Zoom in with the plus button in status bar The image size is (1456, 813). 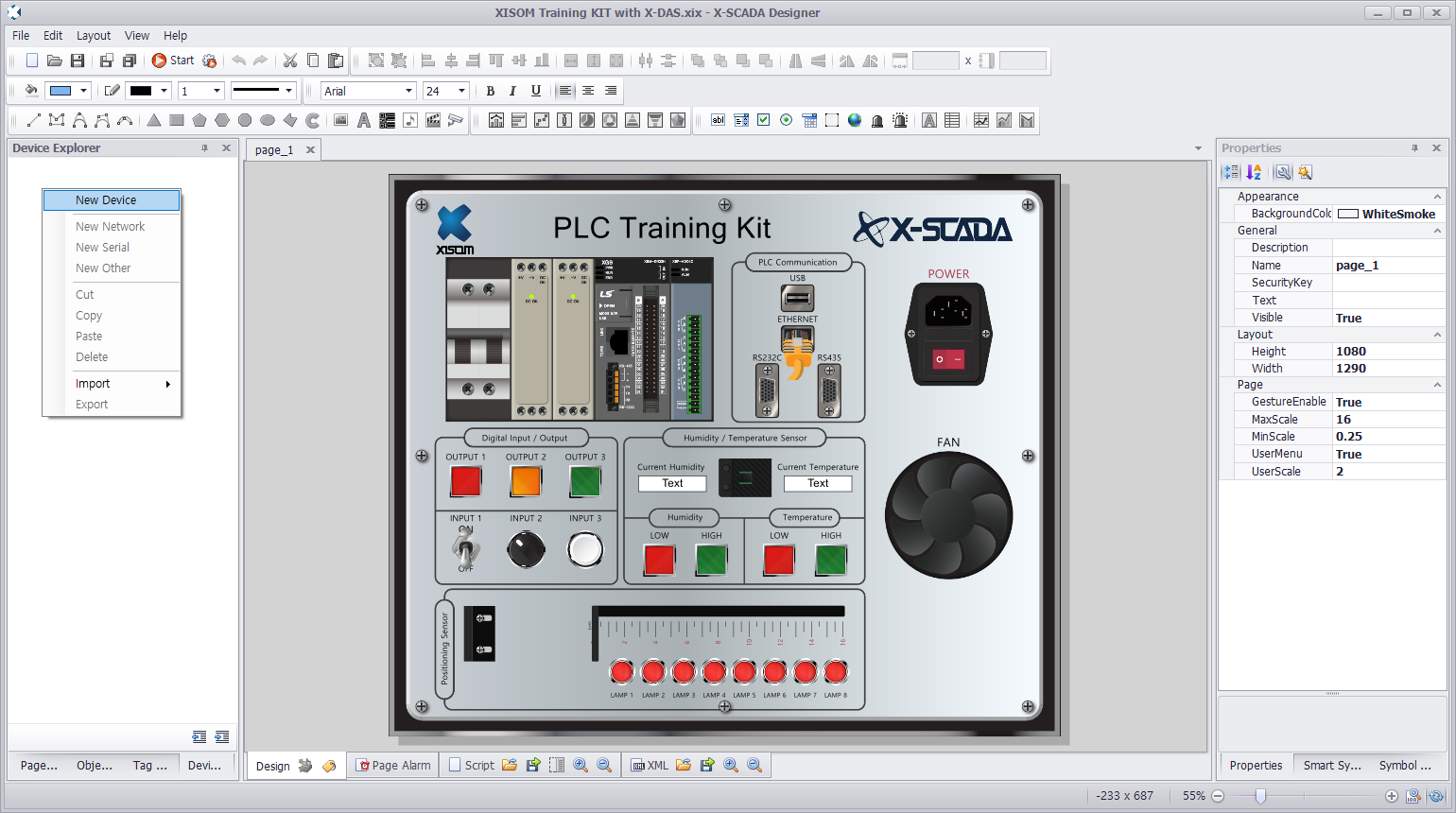tap(1392, 796)
